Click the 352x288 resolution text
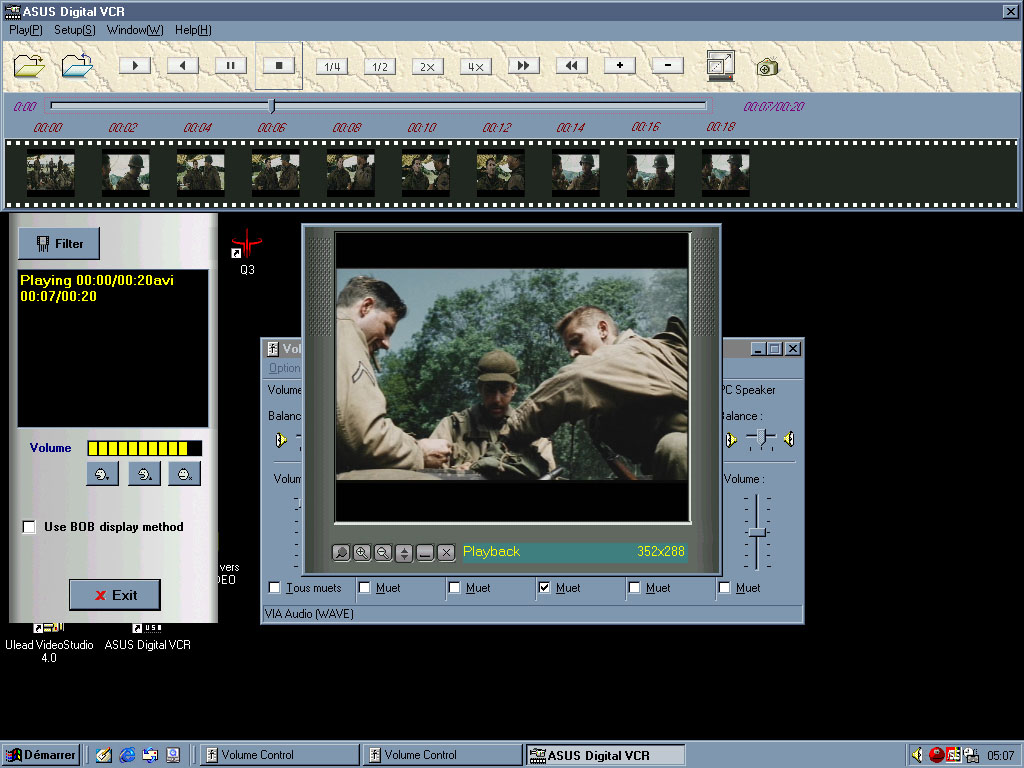Image resolution: width=1024 pixels, height=768 pixels. point(660,552)
